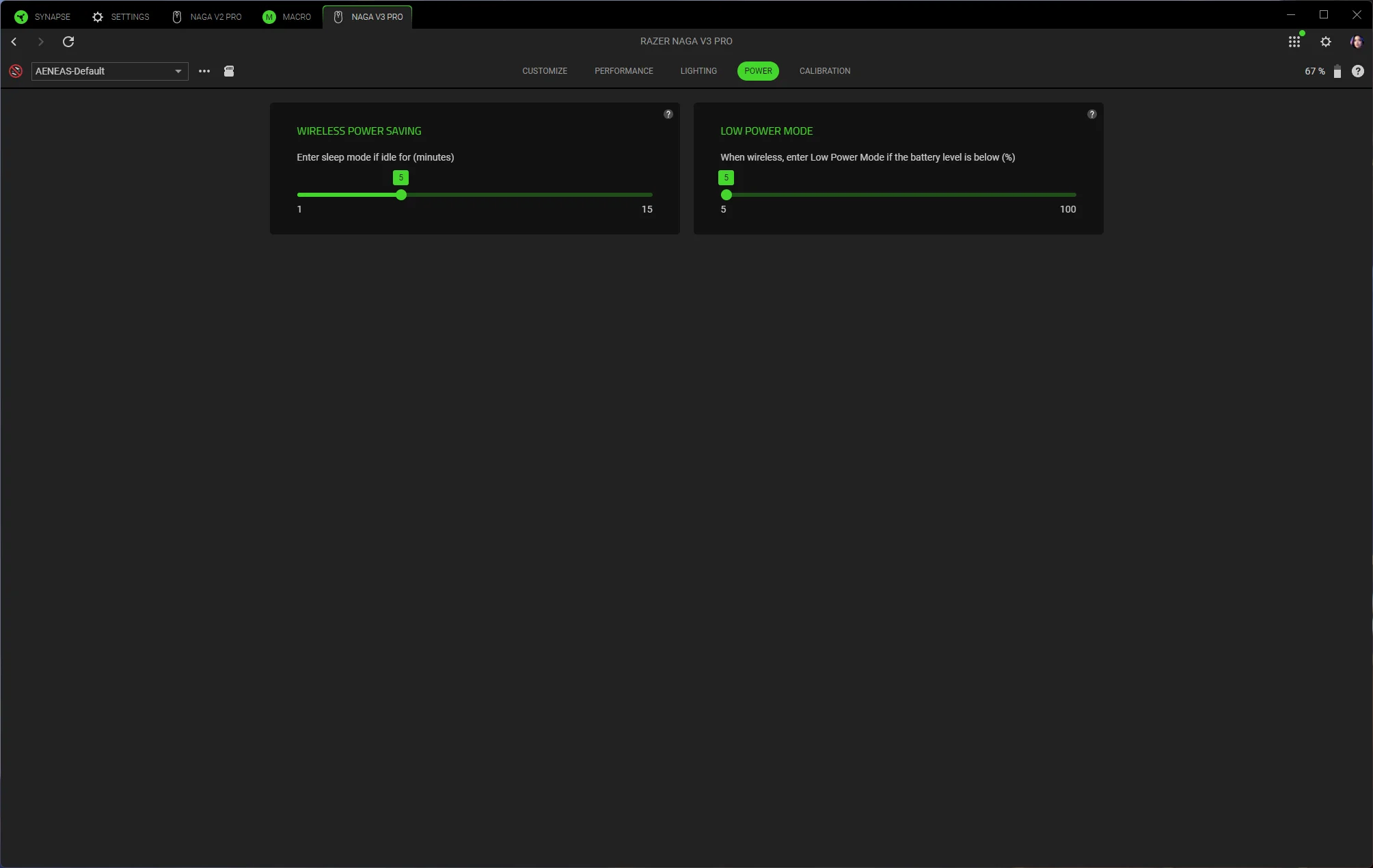This screenshot has width=1373, height=868.
Task: Switch to the Settings tab
Action: tap(121, 16)
